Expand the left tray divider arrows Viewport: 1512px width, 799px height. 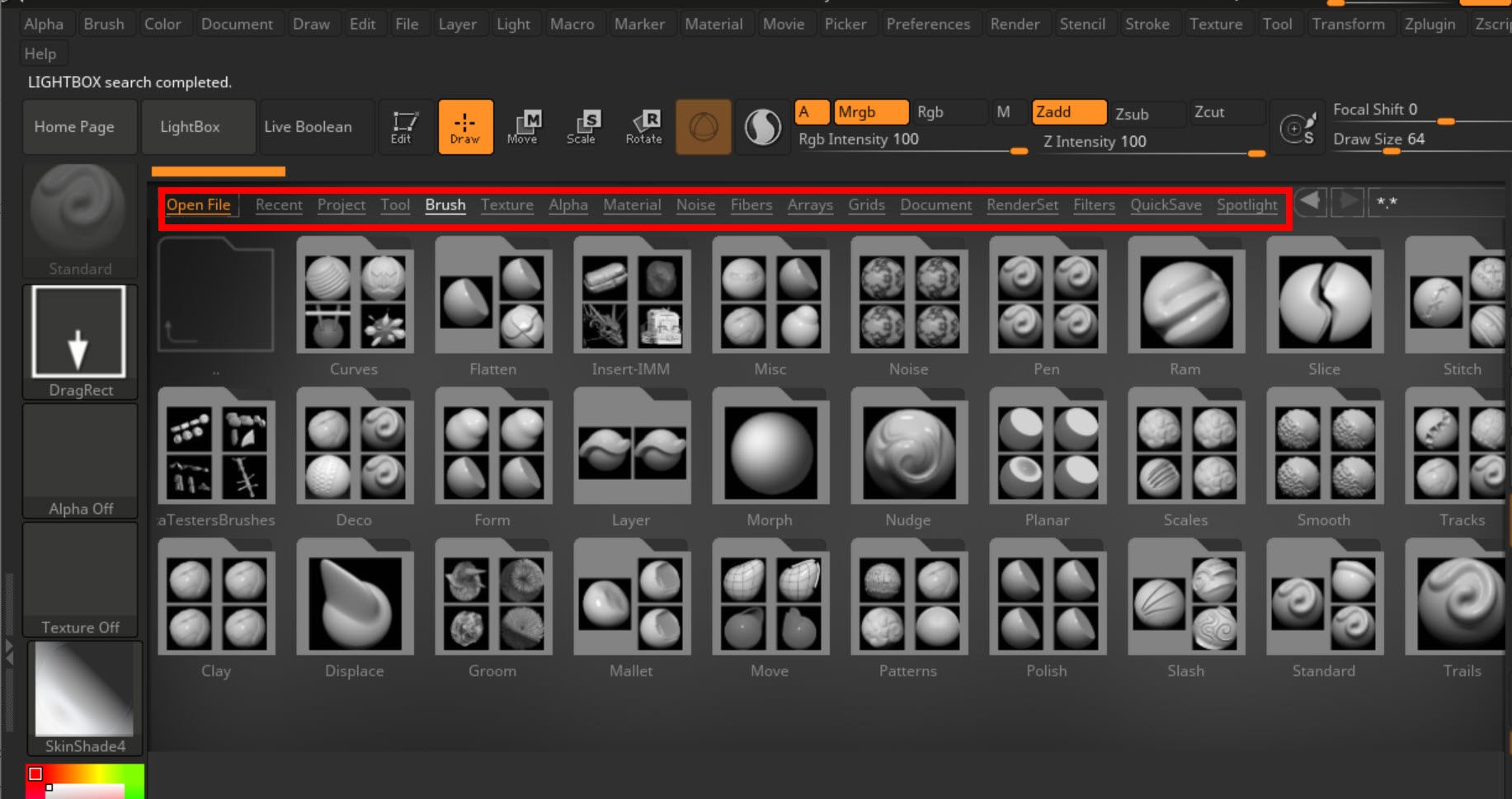point(9,652)
